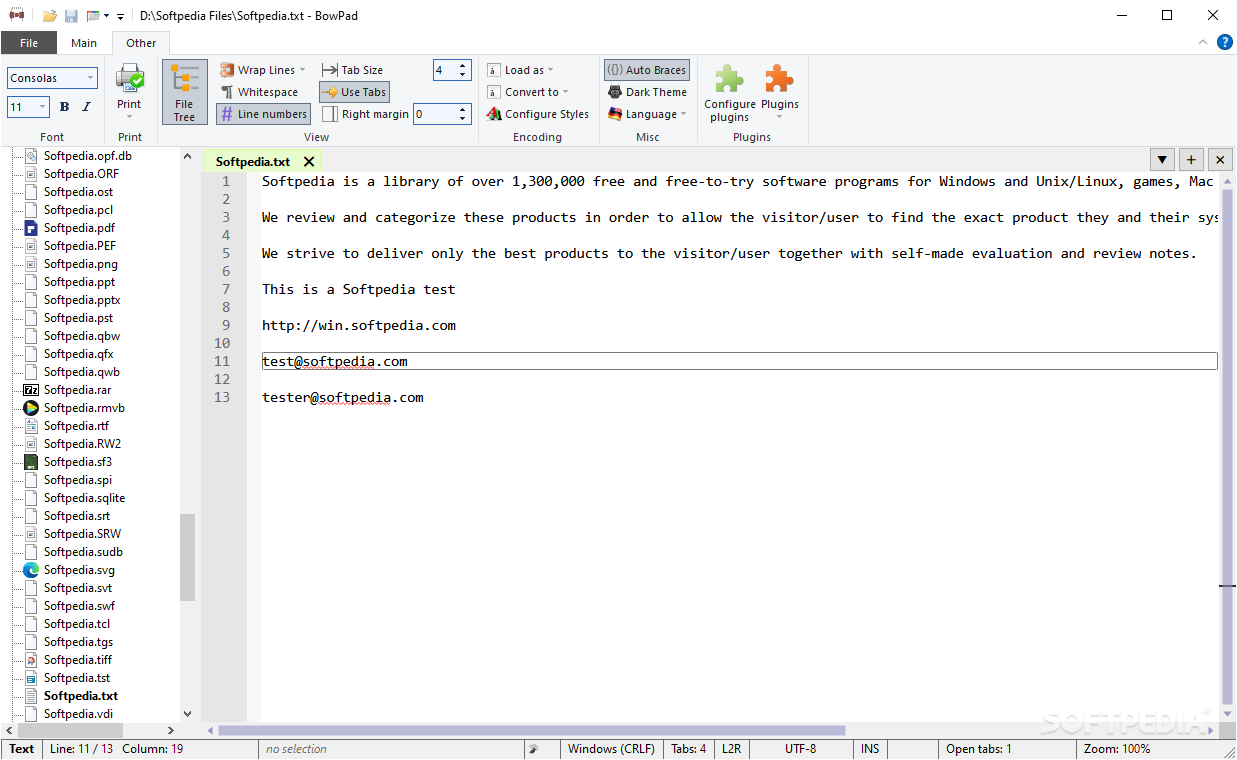This screenshot has width=1237, height=760.
Task: Open the Language dropdown
Action: click(646, 114)
